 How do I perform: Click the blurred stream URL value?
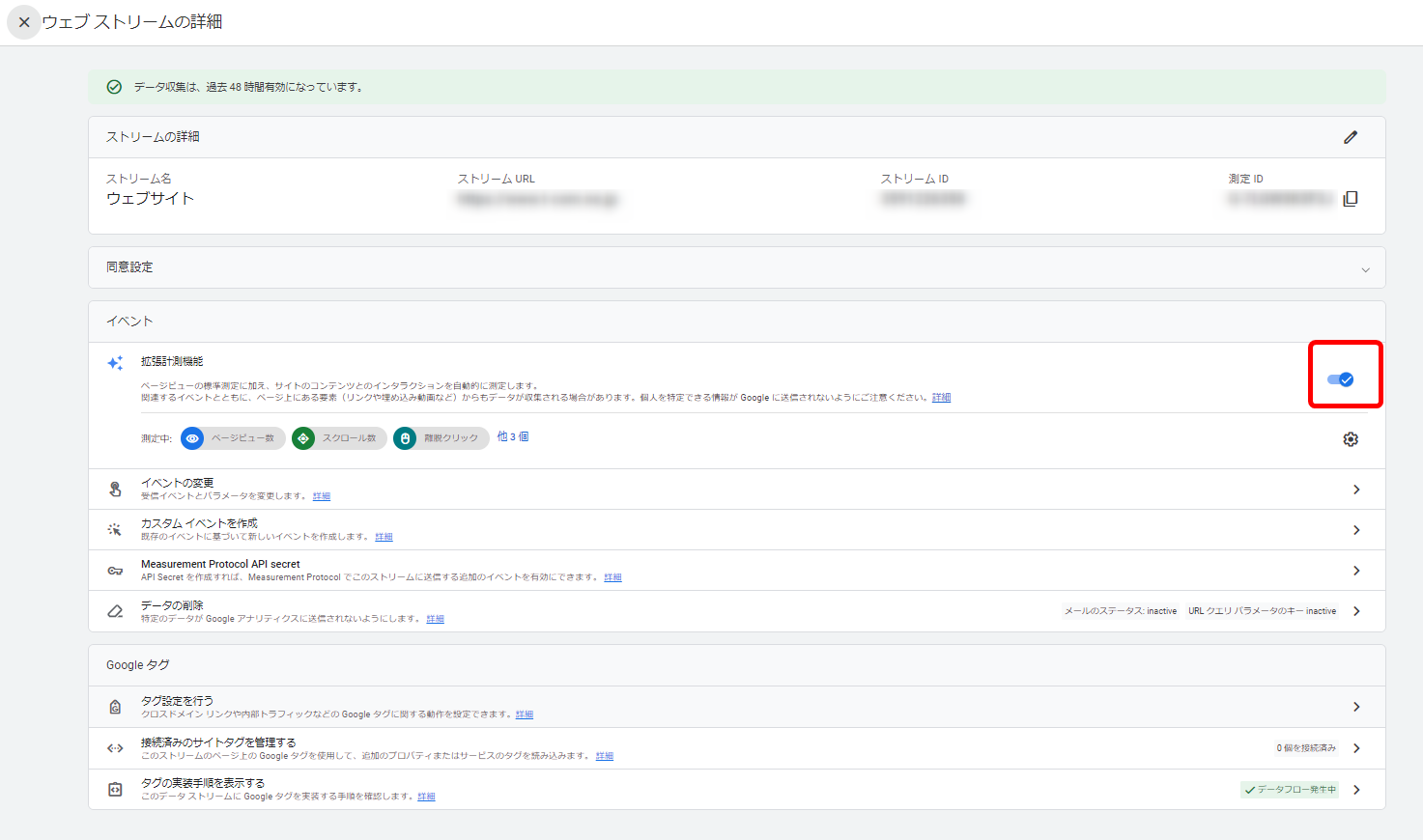pos(537,199)
